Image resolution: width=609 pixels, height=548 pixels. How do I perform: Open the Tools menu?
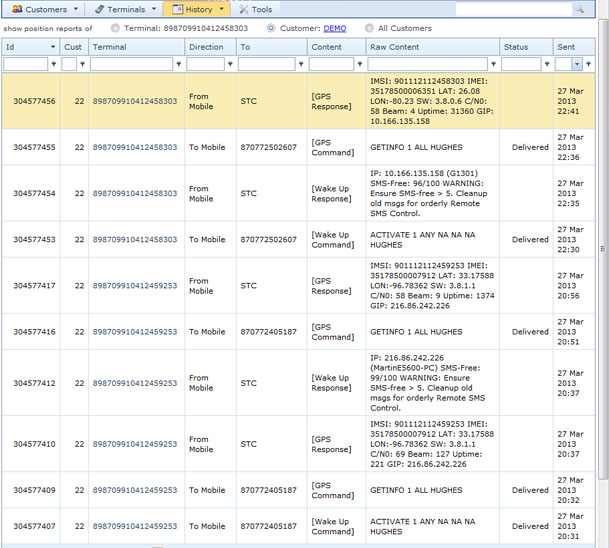point(256,9)
